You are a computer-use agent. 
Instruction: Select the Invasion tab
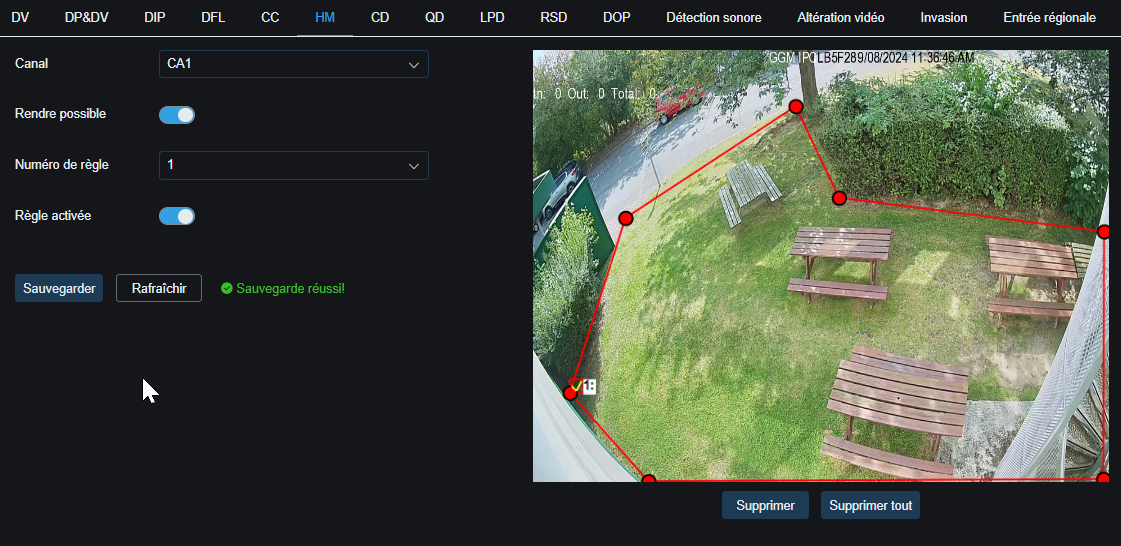pyautogui.click(x=944, y=18)
